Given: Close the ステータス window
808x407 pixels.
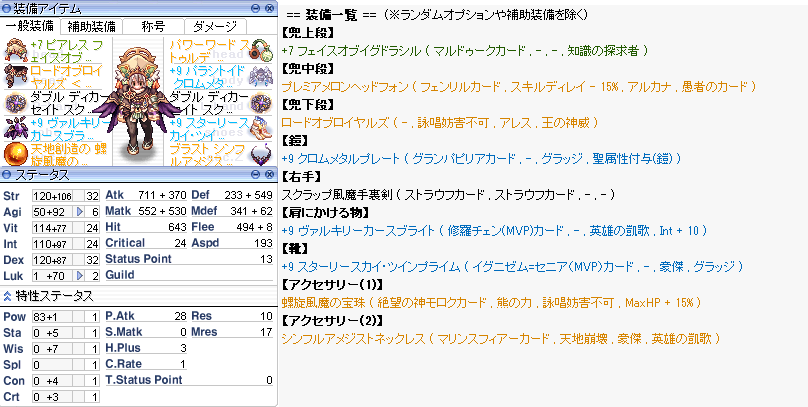Looking at the screenshot, I should pyautogui.click(x=268, y=175).
